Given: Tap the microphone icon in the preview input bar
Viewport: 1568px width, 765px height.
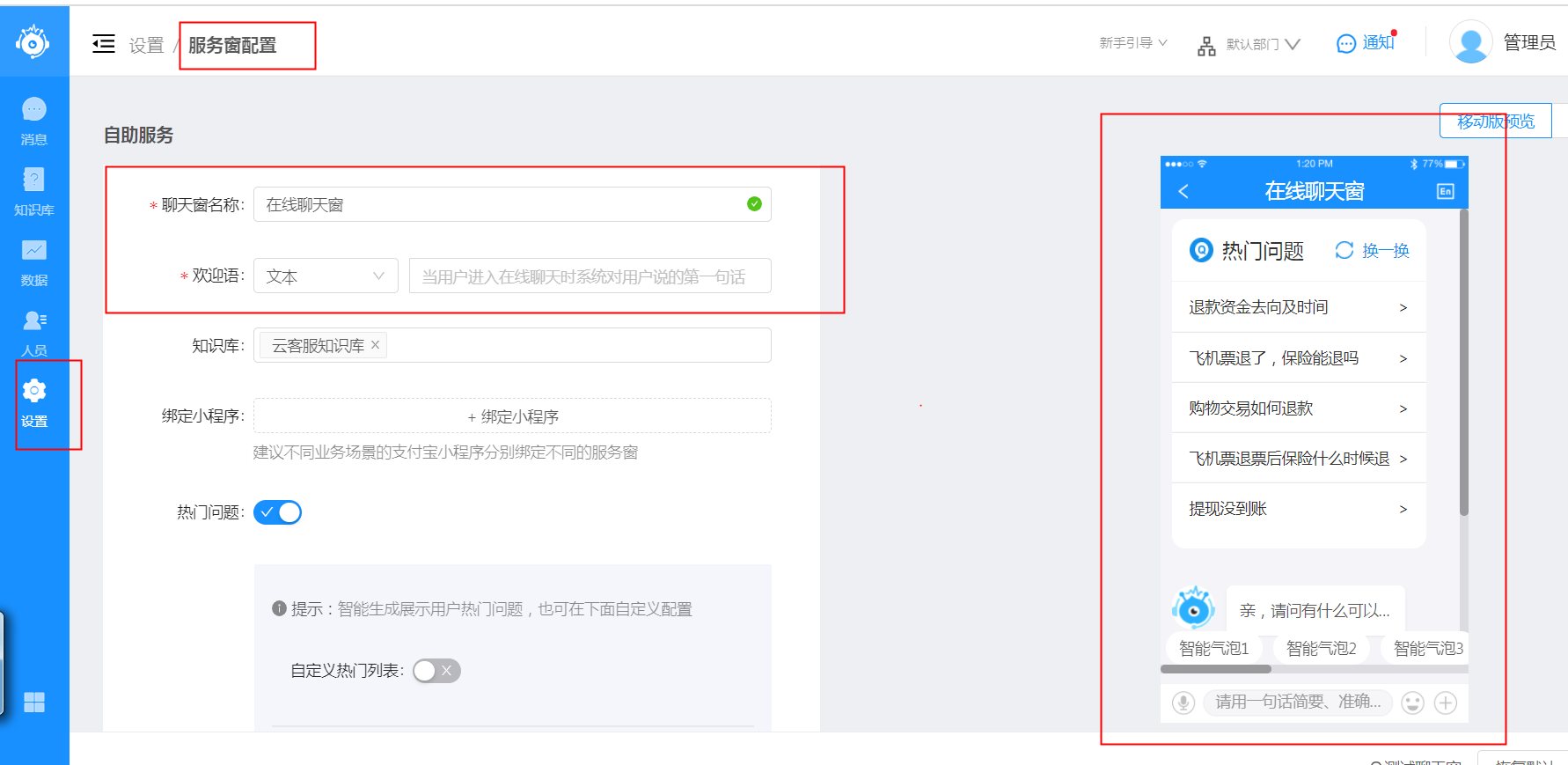Looking at the screenshot, I should (x=1183, y=702).
